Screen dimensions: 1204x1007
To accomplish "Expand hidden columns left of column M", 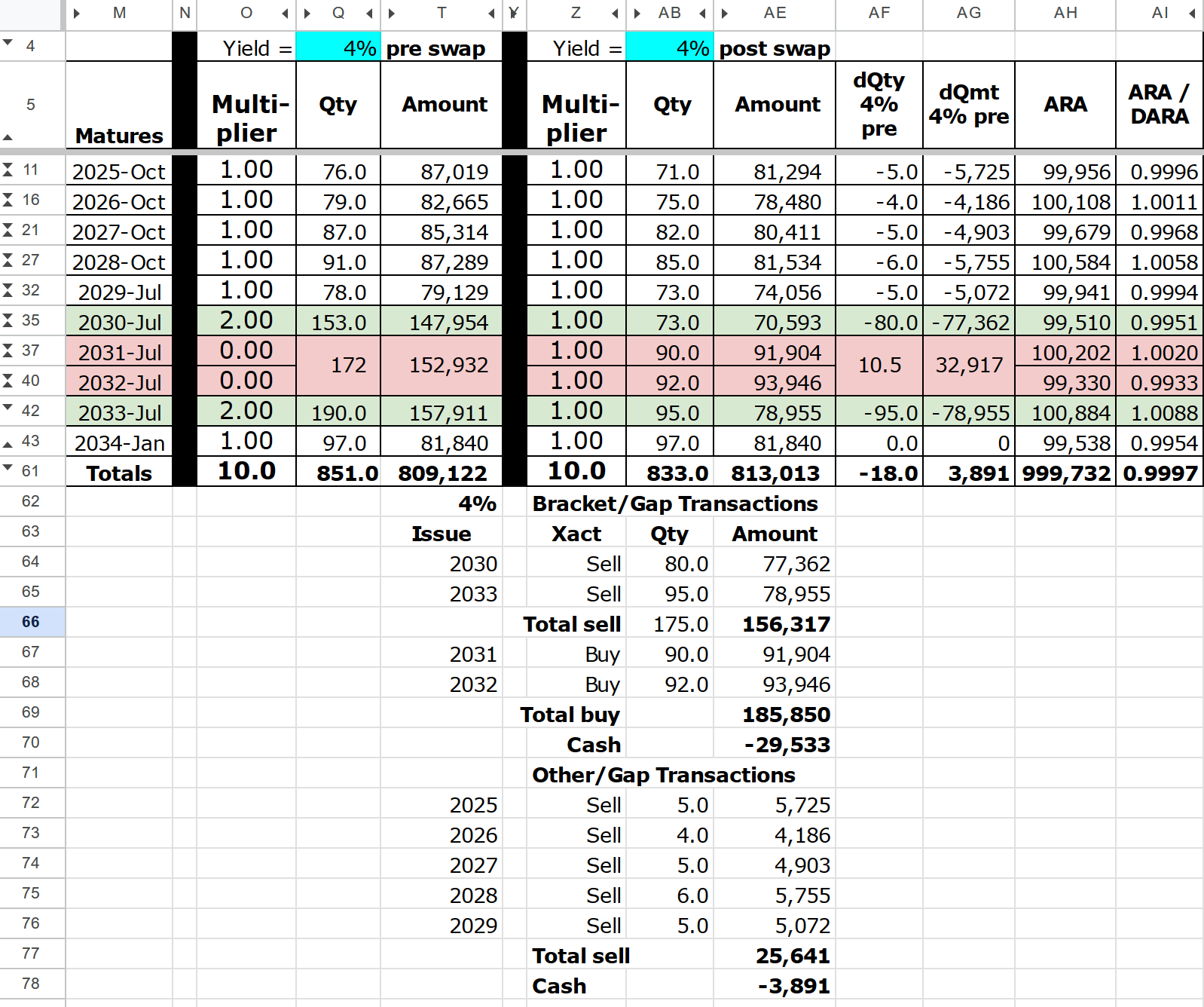I will 76,14.
